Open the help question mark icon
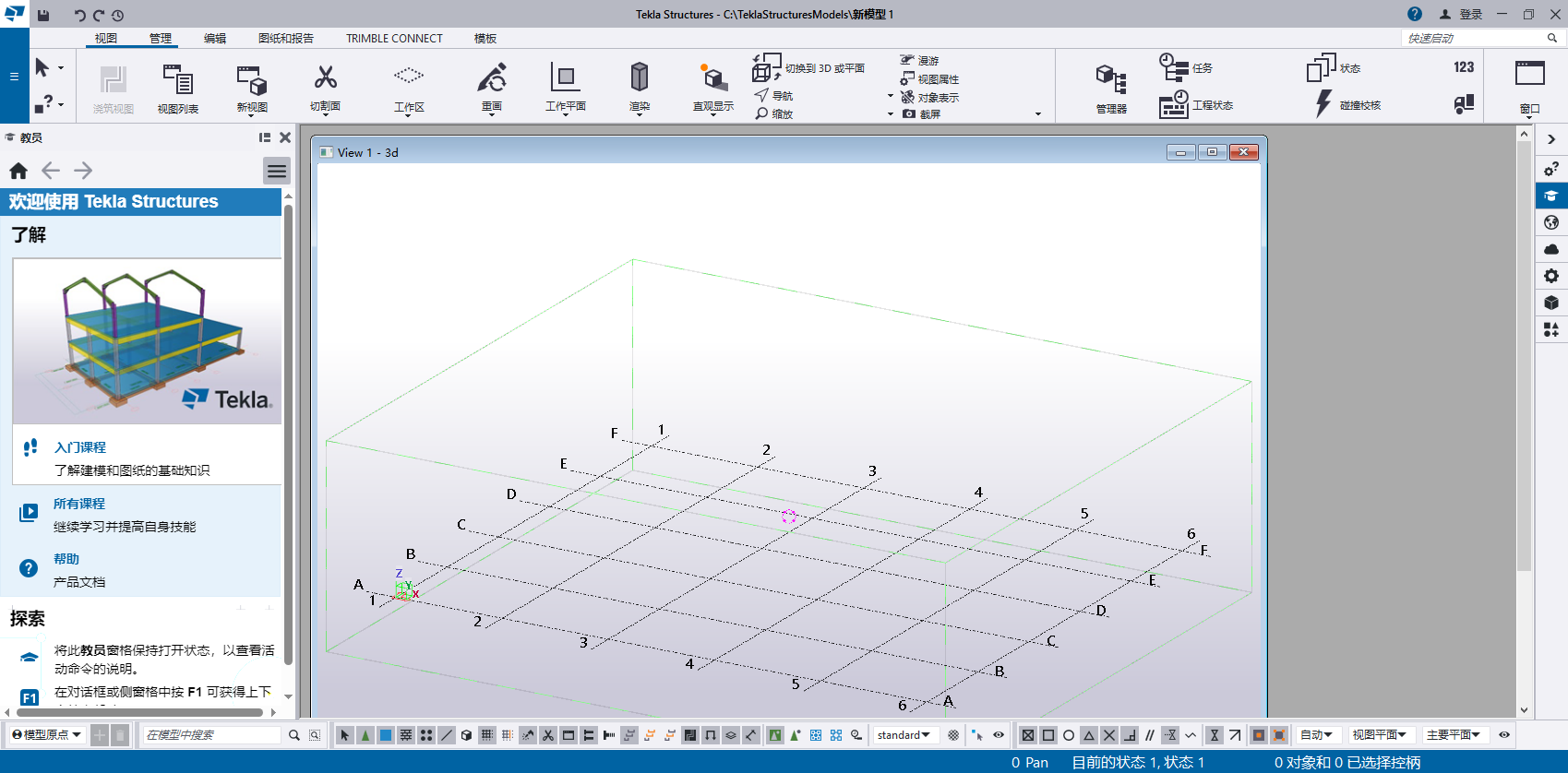 (1415, 14)
